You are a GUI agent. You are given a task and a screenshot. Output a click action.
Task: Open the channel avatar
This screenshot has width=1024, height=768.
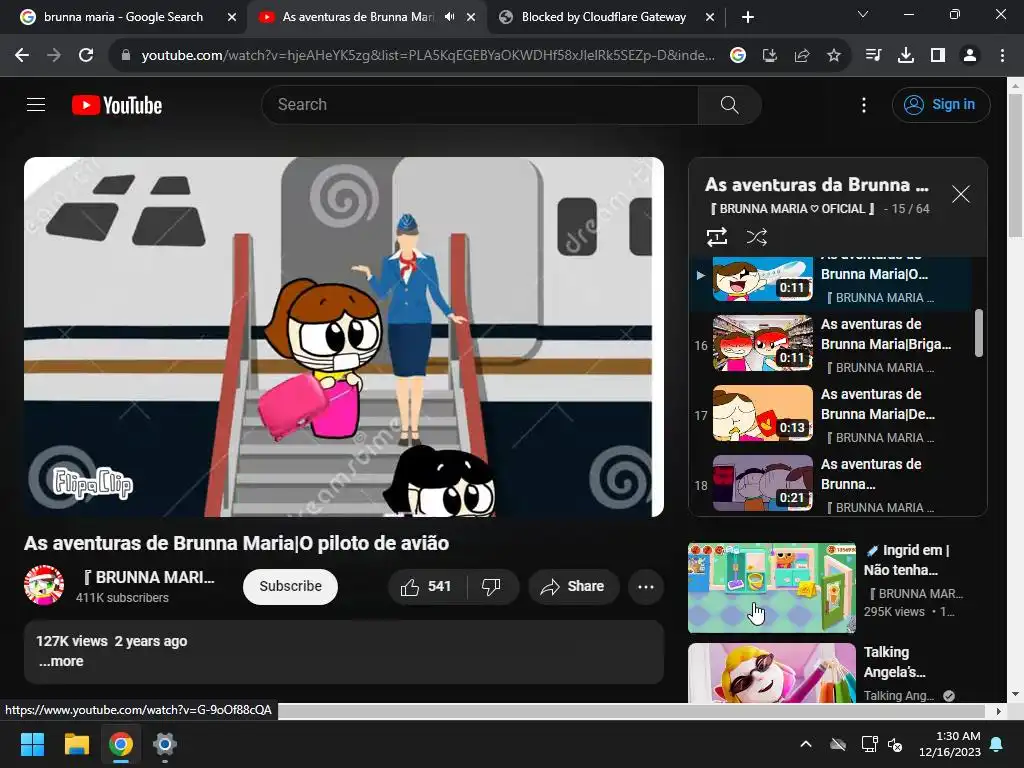[x=44, y=585]
